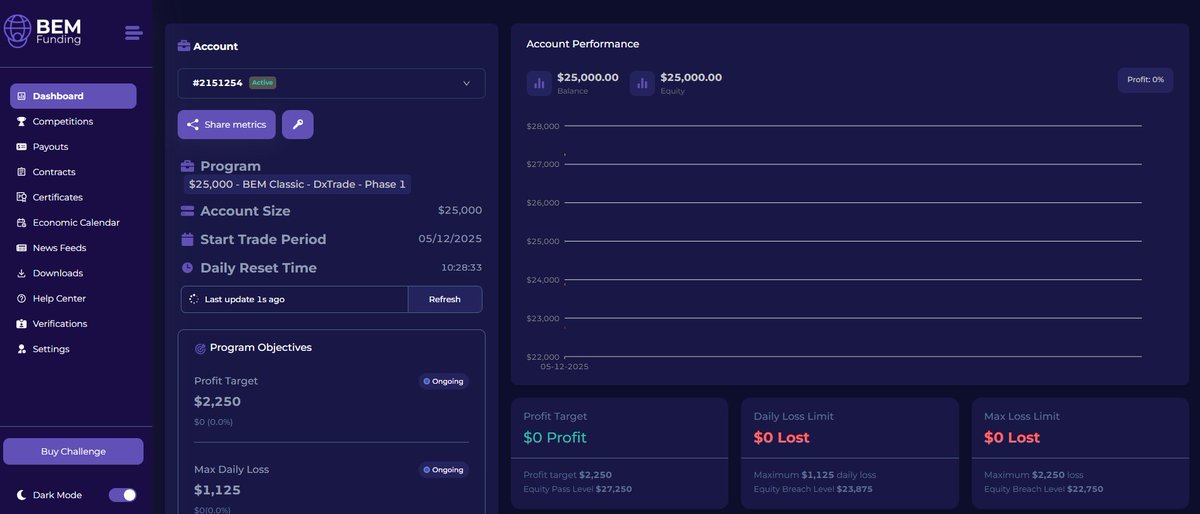Click the $0 Profit value
Image resolution: width=1200 pixels, height=514 pixels.
(x=555, y=438)
